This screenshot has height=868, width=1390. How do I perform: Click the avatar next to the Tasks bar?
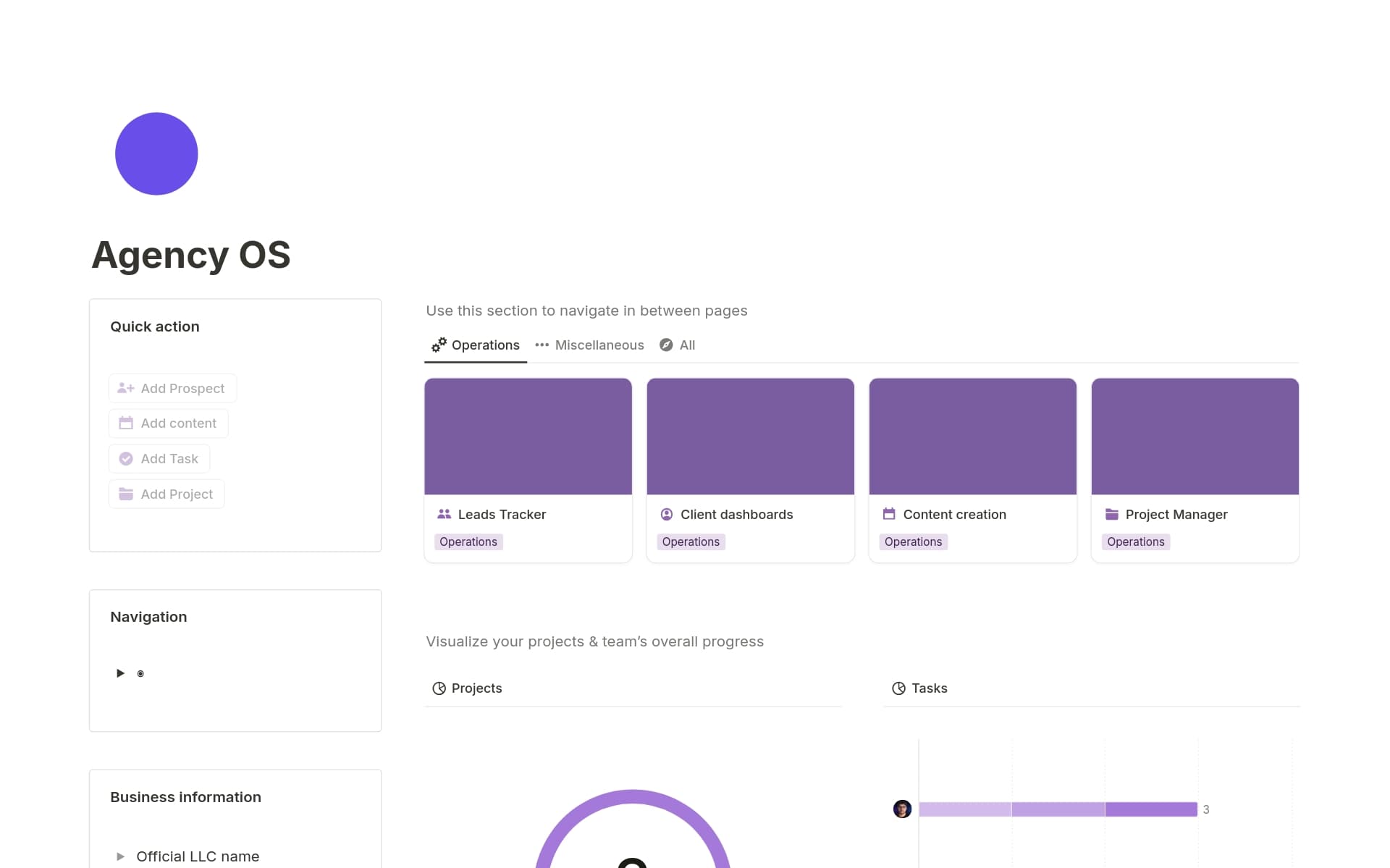[x=902, y=809]
